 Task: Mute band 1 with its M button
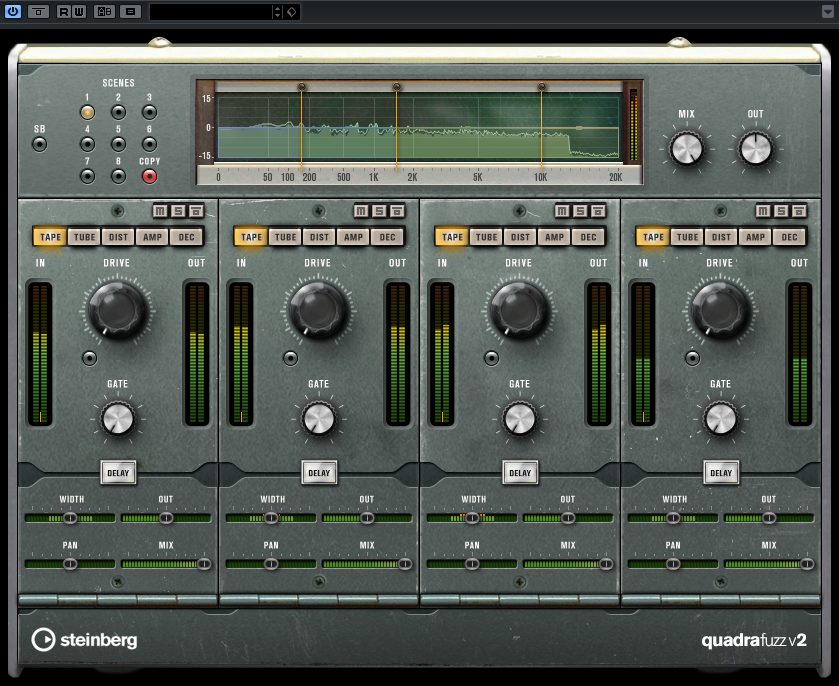tap(160, 211)
